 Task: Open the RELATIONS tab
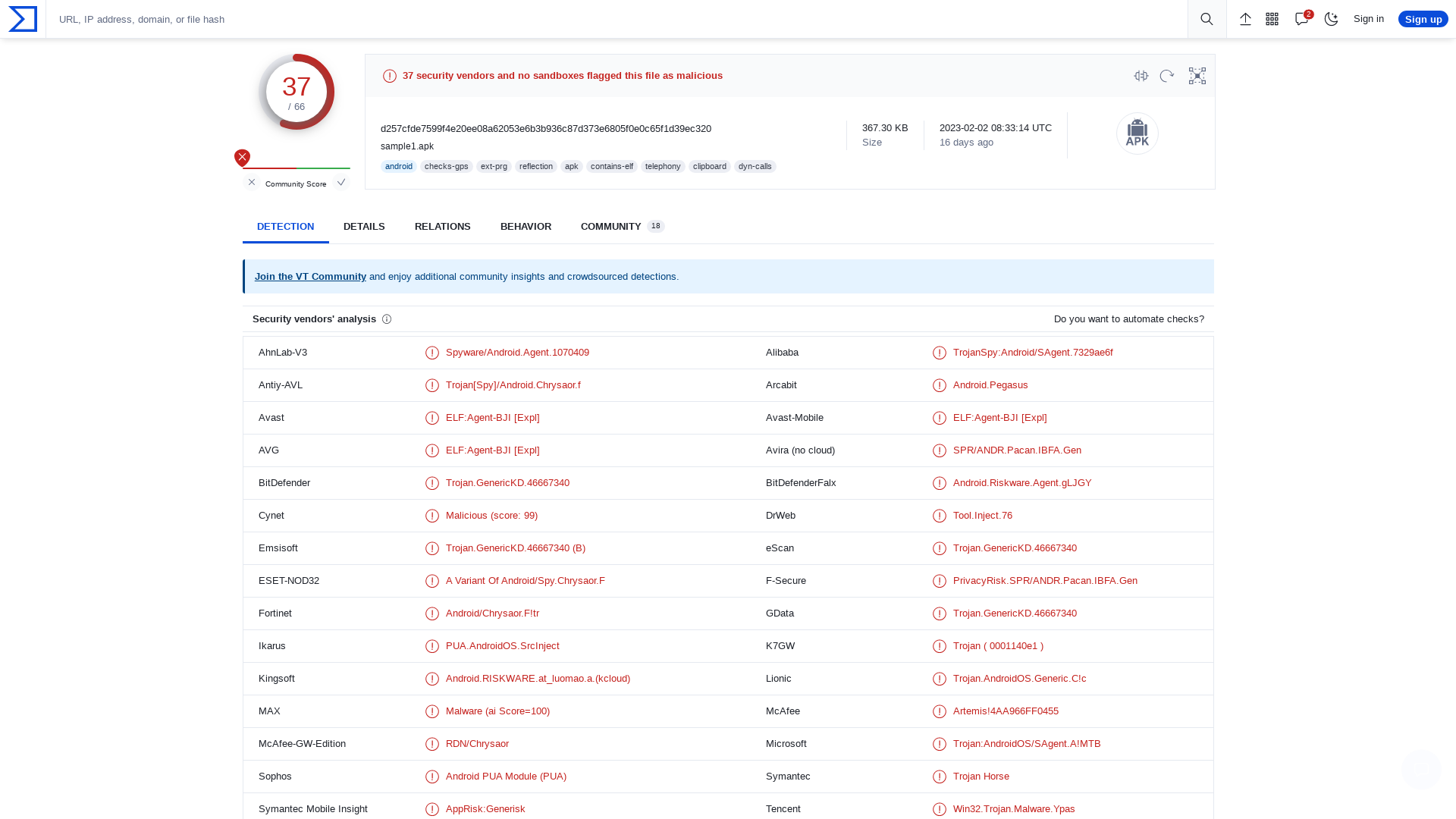coord(443,227)
